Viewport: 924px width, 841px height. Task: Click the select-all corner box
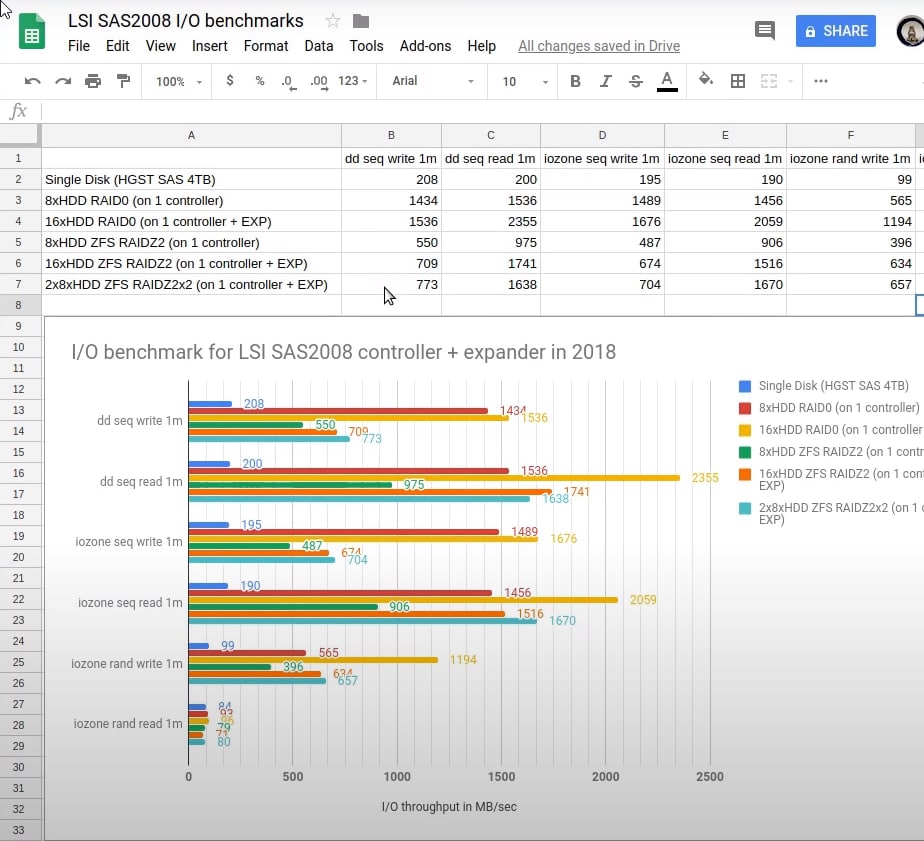click(19, 136)
